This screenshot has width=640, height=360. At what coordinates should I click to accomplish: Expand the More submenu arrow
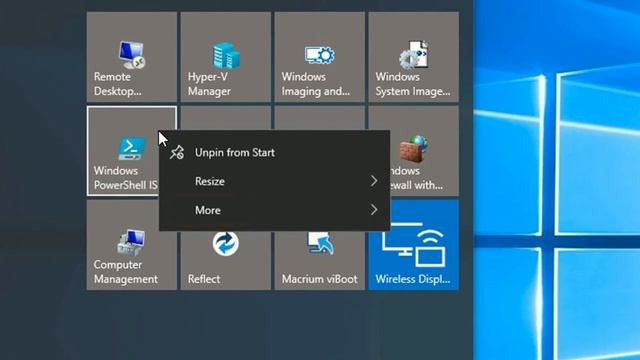373,210
